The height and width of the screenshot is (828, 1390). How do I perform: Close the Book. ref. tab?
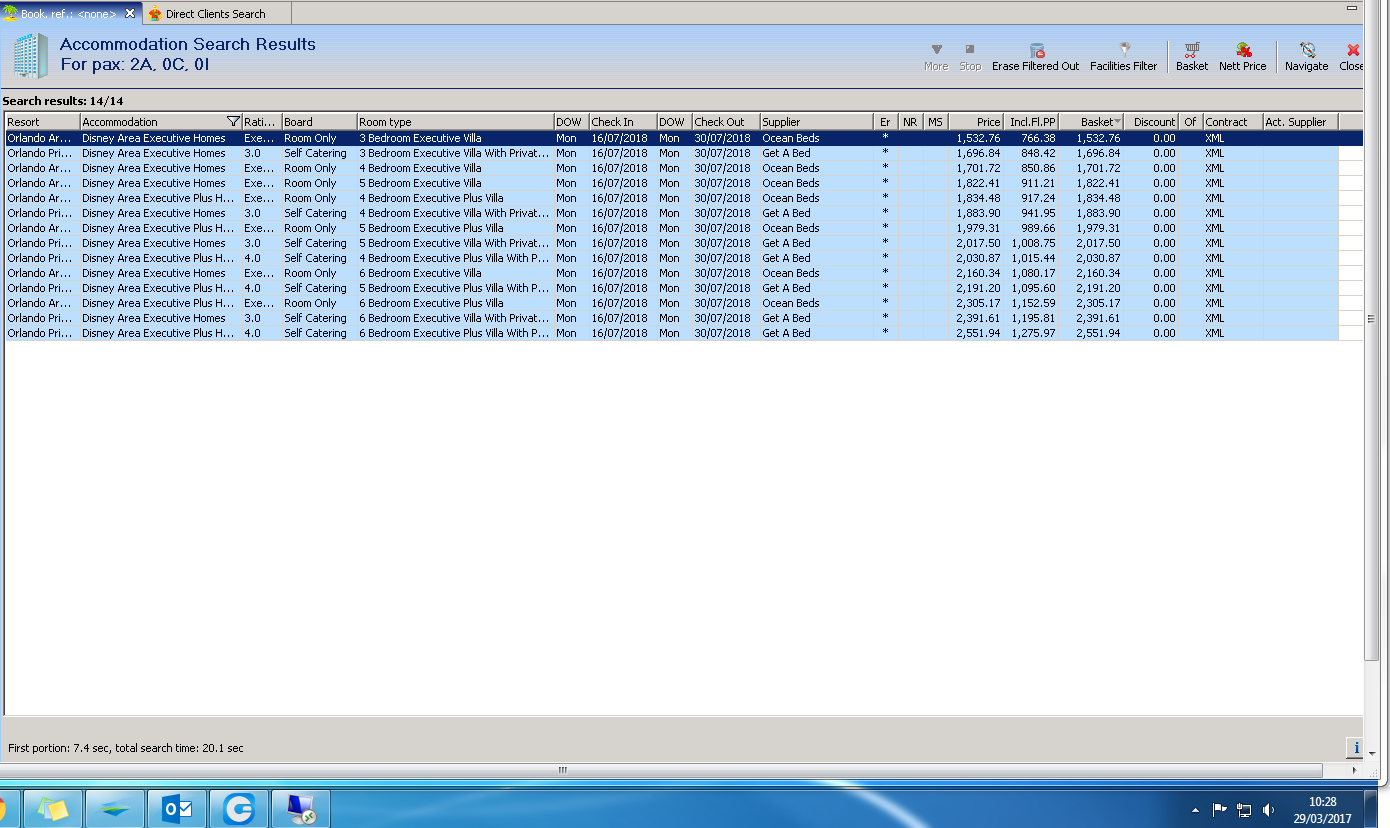tap(130, 14)
